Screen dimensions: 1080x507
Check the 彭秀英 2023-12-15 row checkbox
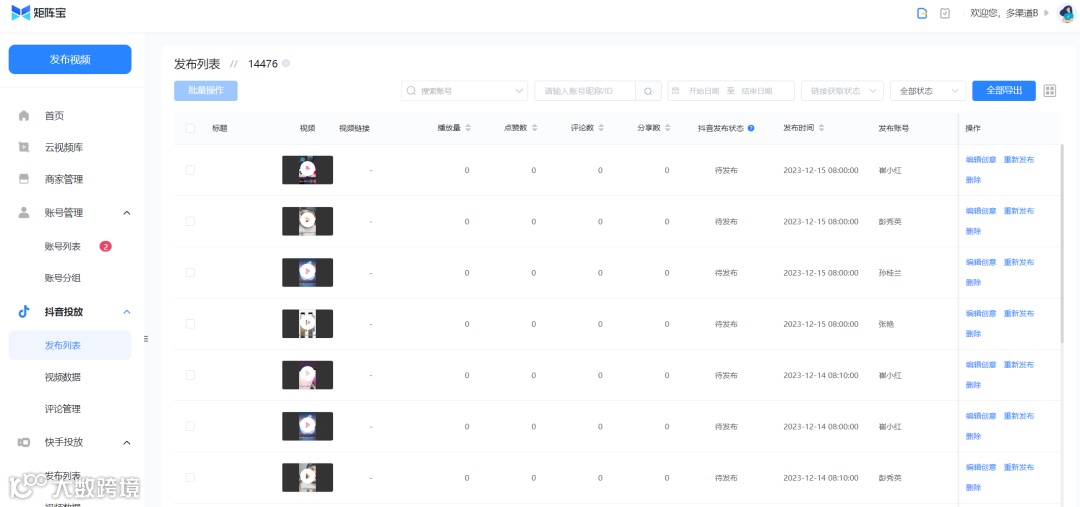click(x=190, y=221)
